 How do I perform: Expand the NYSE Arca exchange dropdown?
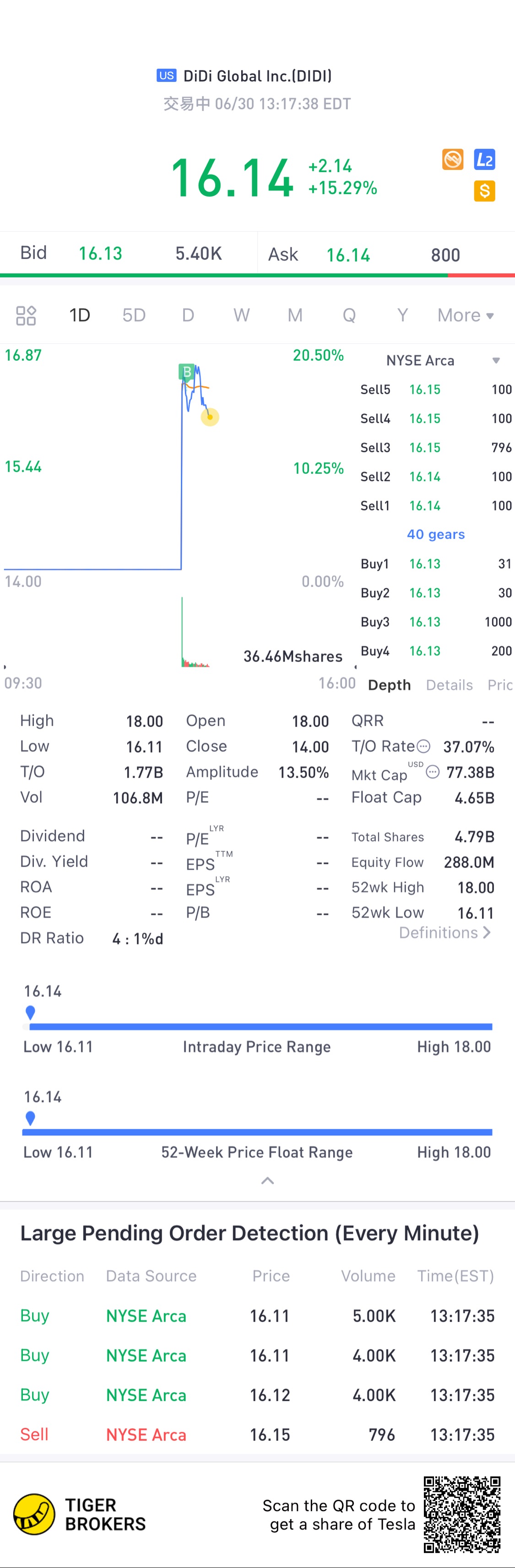click(495, 360)
